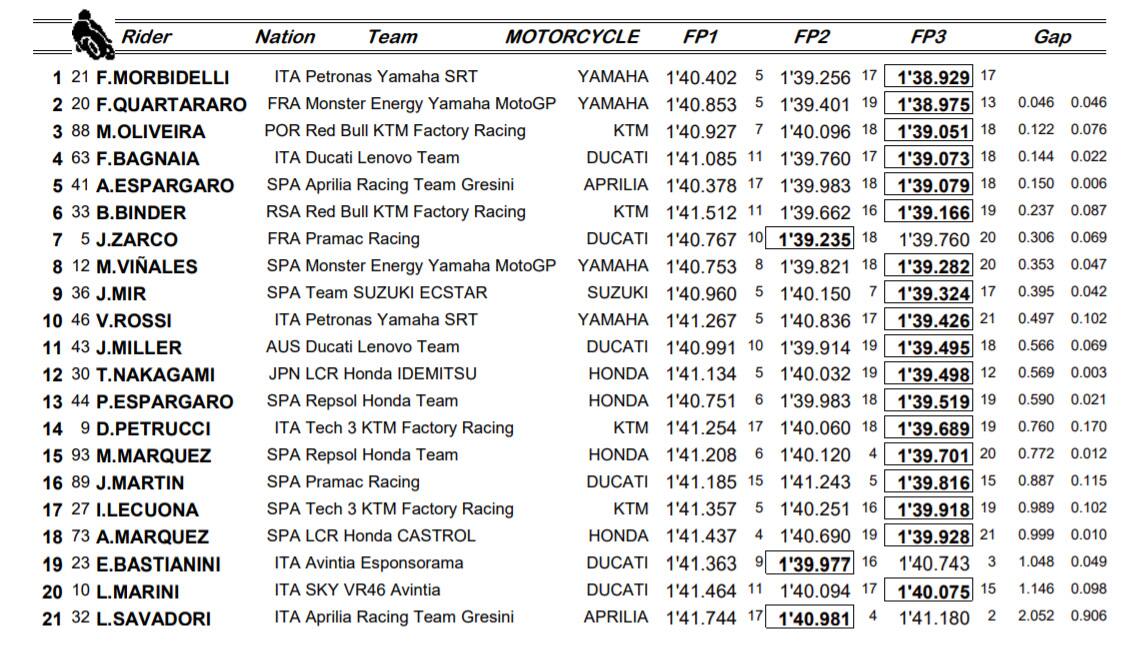
Task: Click the Red Bull KTM team for M.OLIVEIRA
Action: [x=407, y=130]
